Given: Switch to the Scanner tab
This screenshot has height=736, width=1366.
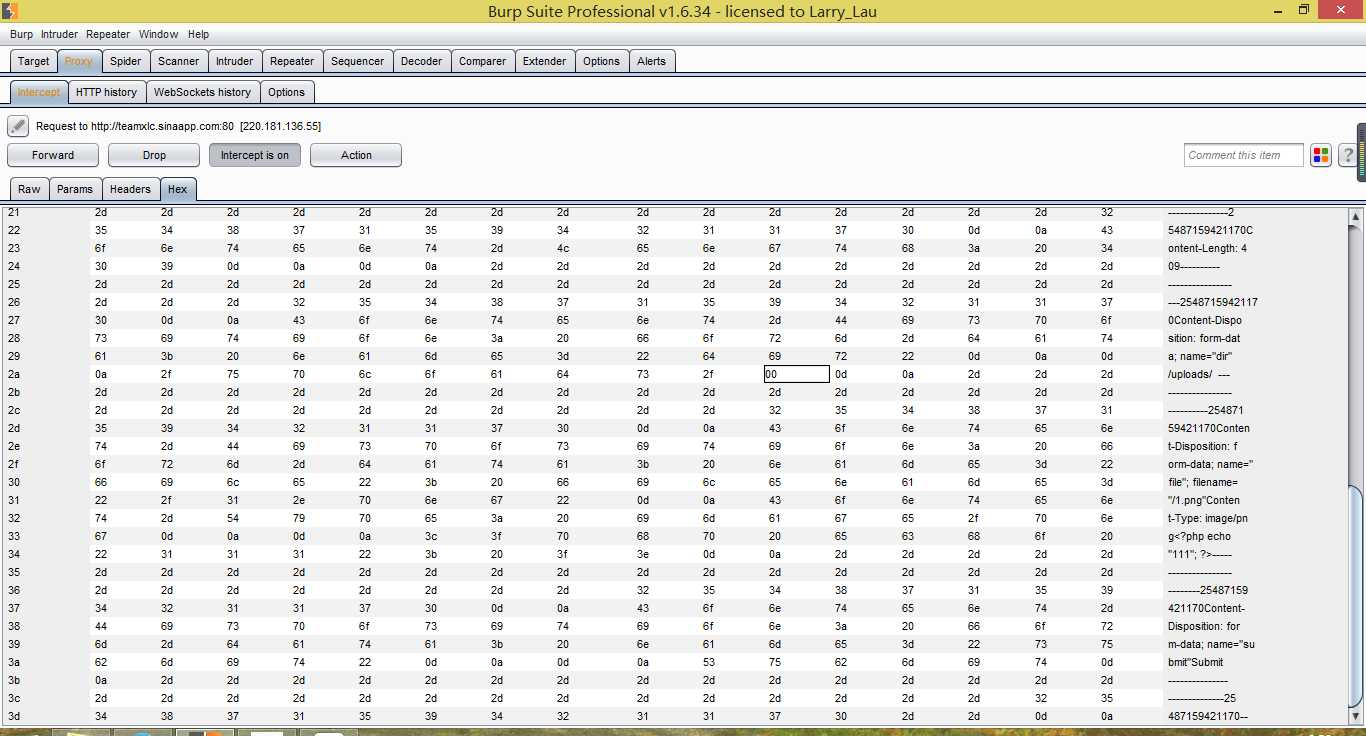Looking at the screenshot, I should (x=179, y=61).
